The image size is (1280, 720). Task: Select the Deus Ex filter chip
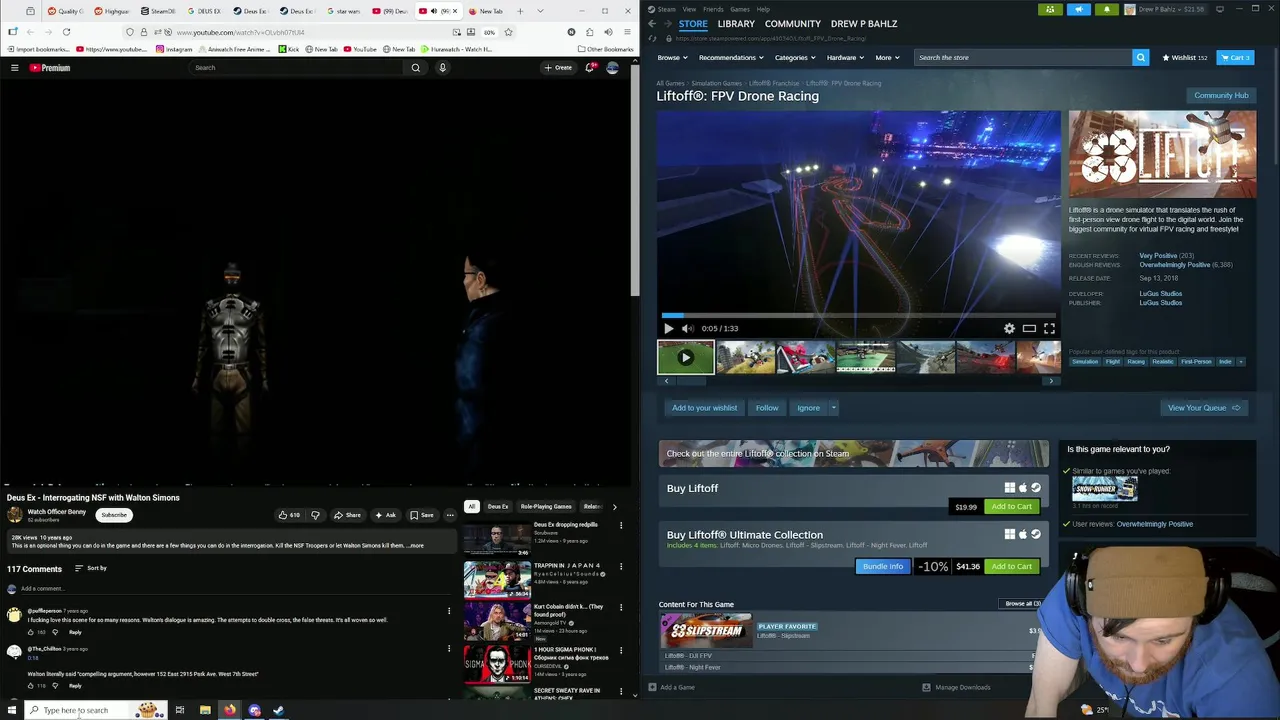point(498,507)
